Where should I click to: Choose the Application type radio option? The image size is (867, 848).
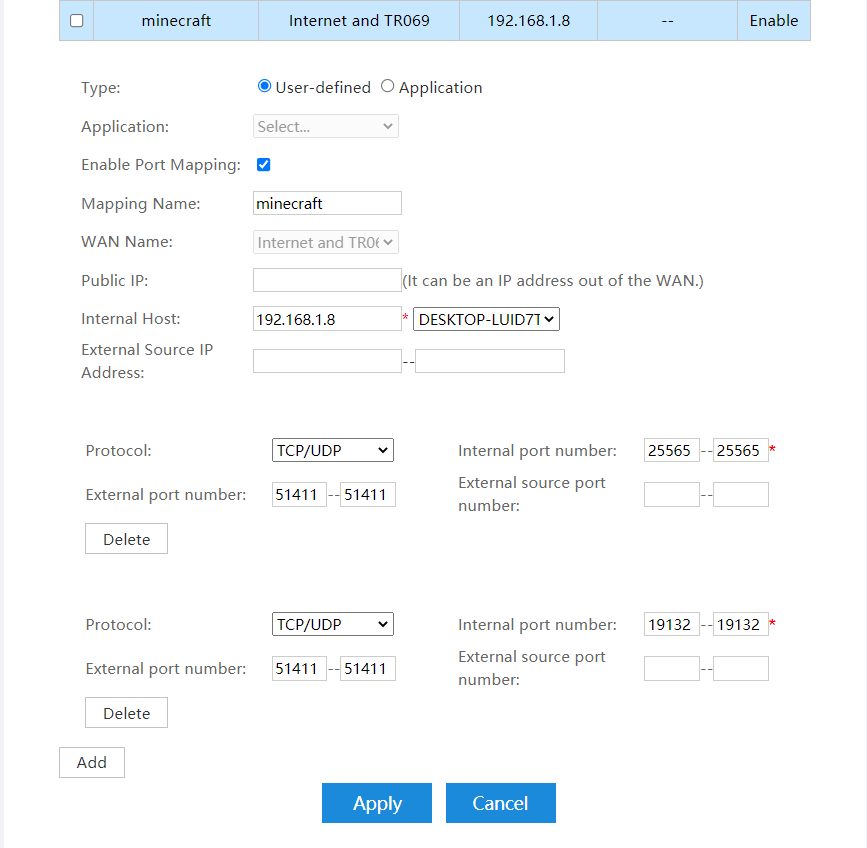point(388,87)
